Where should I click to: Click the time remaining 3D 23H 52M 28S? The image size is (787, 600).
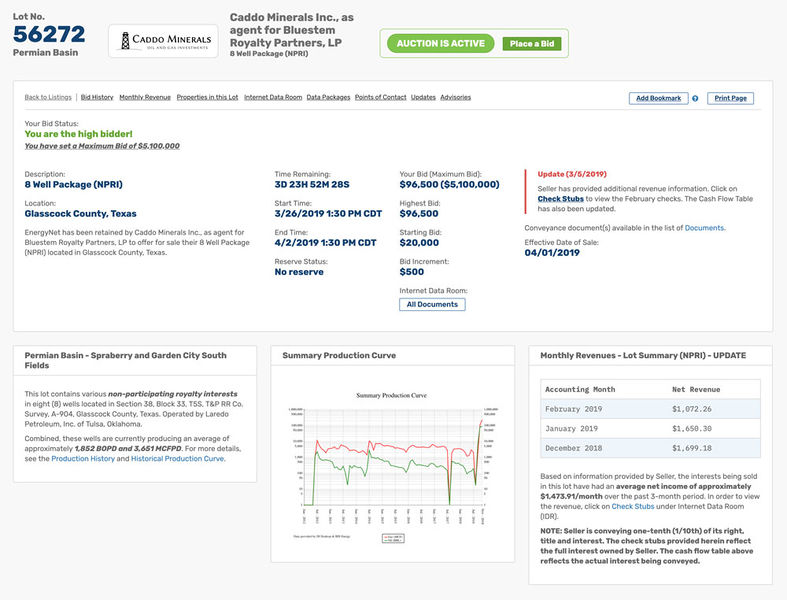click(x=312, y=185)
